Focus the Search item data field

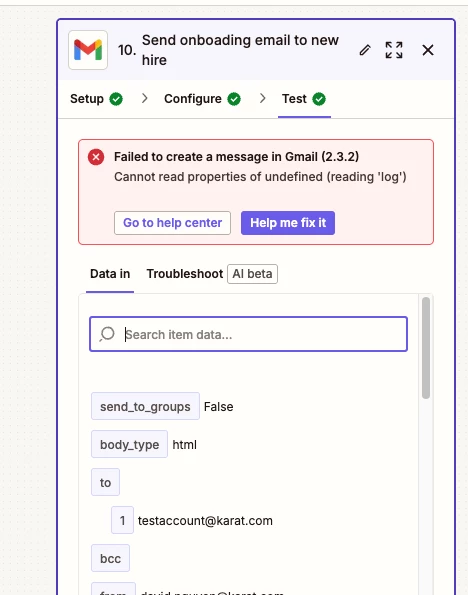coord(249,334)
